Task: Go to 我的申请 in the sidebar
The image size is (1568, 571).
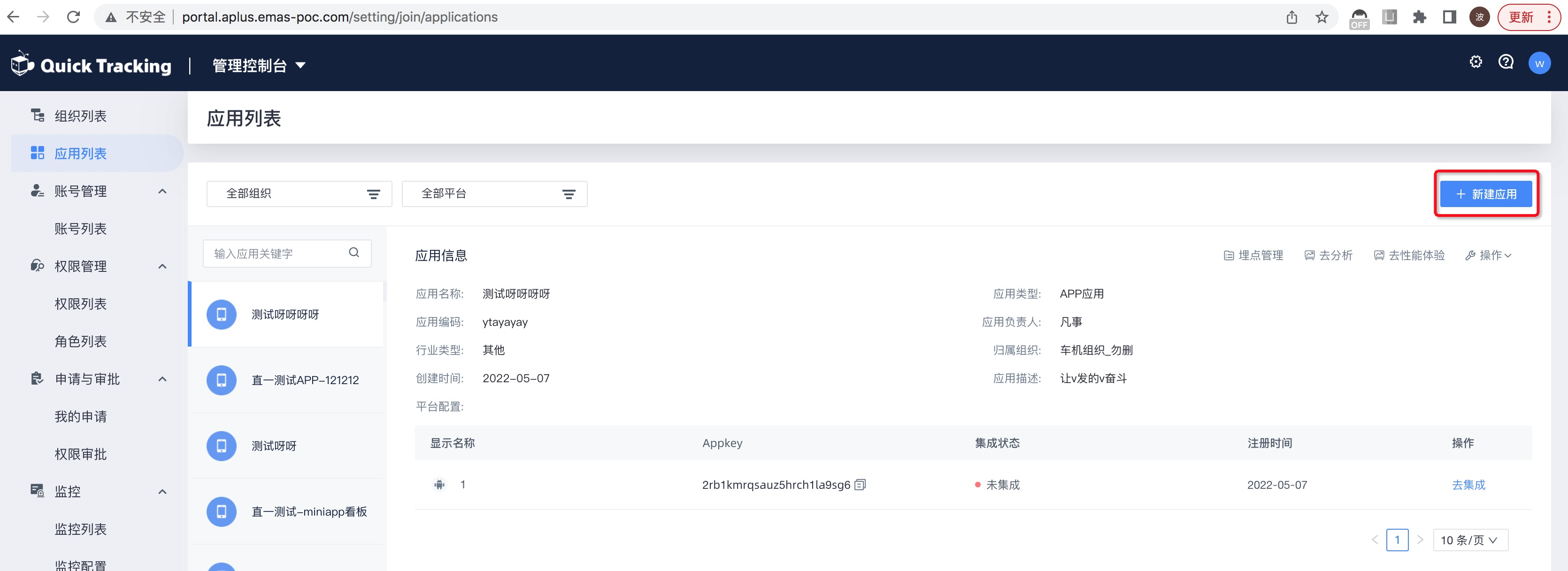Action: pyautogui.click(x=80, y=417)
